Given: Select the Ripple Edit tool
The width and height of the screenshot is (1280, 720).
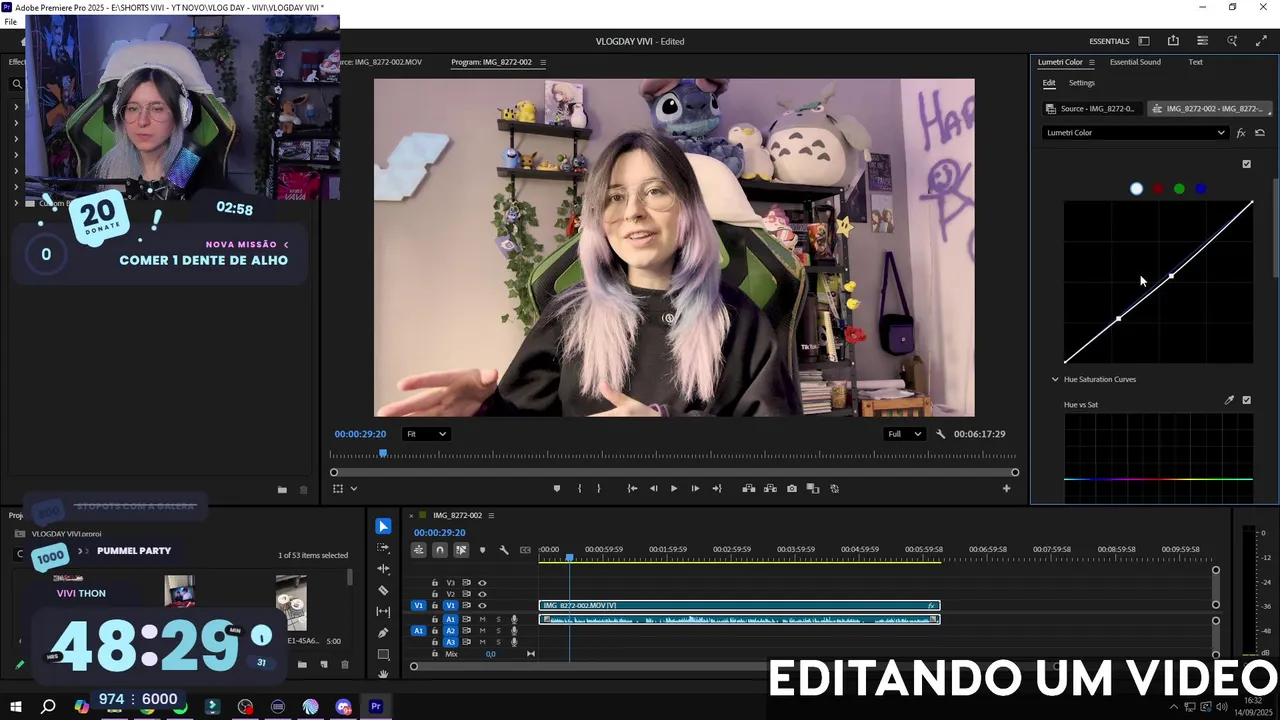Looking at the screenshot, I should 383,569.
